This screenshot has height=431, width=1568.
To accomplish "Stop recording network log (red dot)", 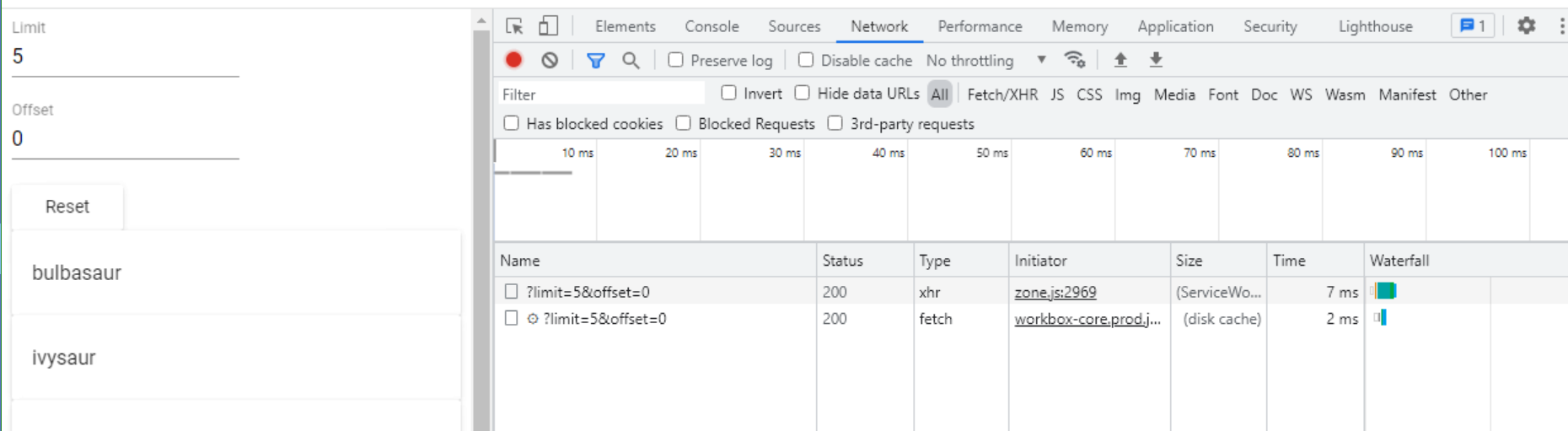I will [x=513, y=60].
